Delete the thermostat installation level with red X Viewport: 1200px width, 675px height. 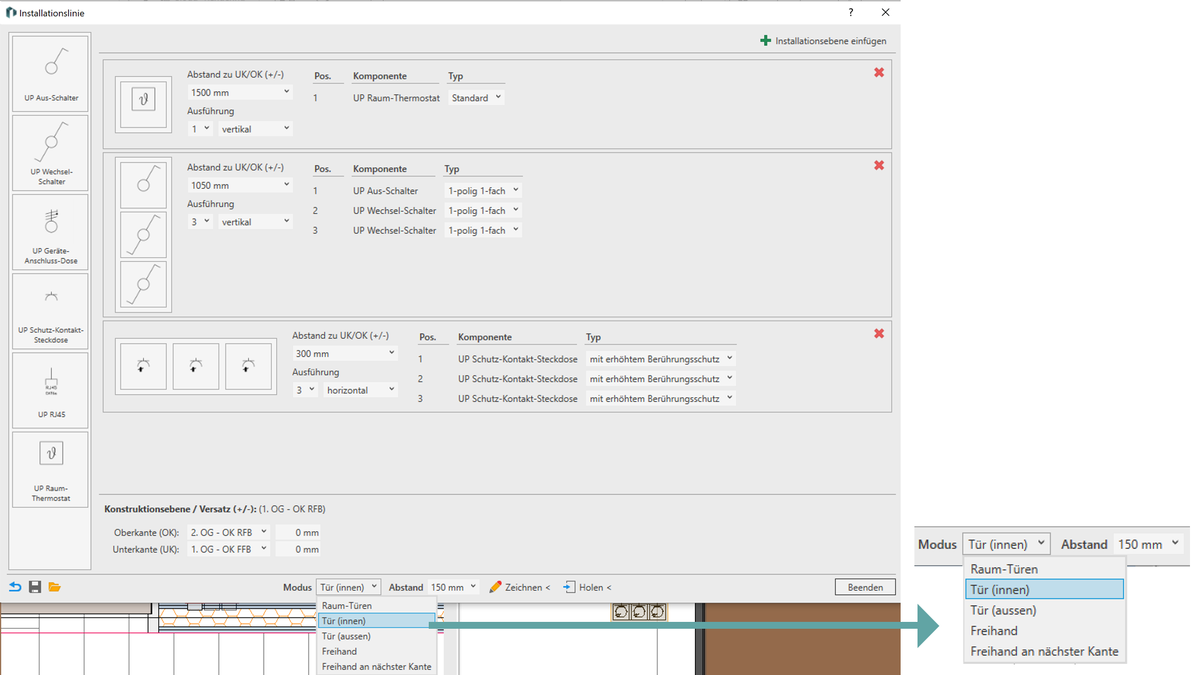(x=879, y=72)
